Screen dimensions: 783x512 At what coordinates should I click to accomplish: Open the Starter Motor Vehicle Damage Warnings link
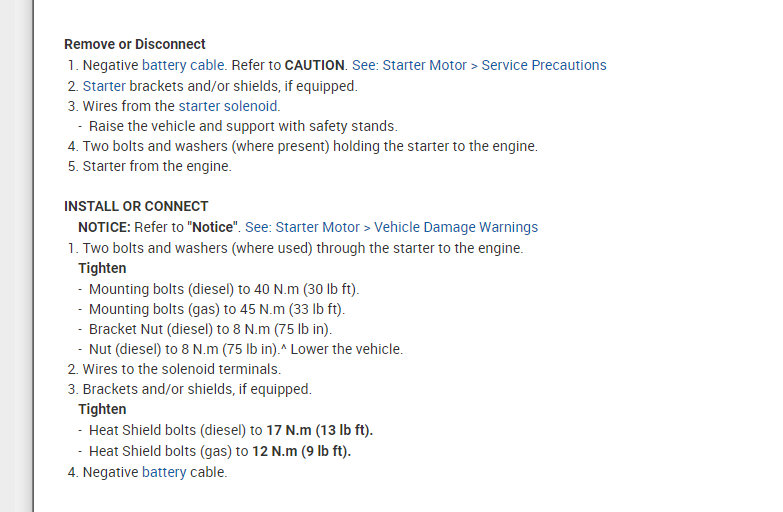(x=406, y=227)
